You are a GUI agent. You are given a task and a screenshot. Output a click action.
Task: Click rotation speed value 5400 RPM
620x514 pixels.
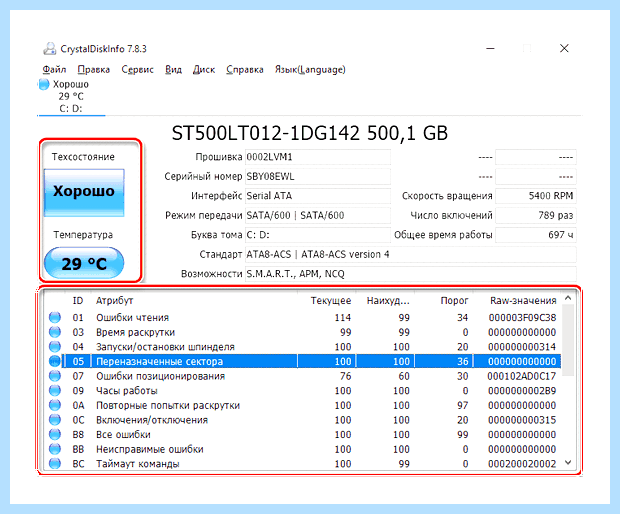tap(536, 196)
